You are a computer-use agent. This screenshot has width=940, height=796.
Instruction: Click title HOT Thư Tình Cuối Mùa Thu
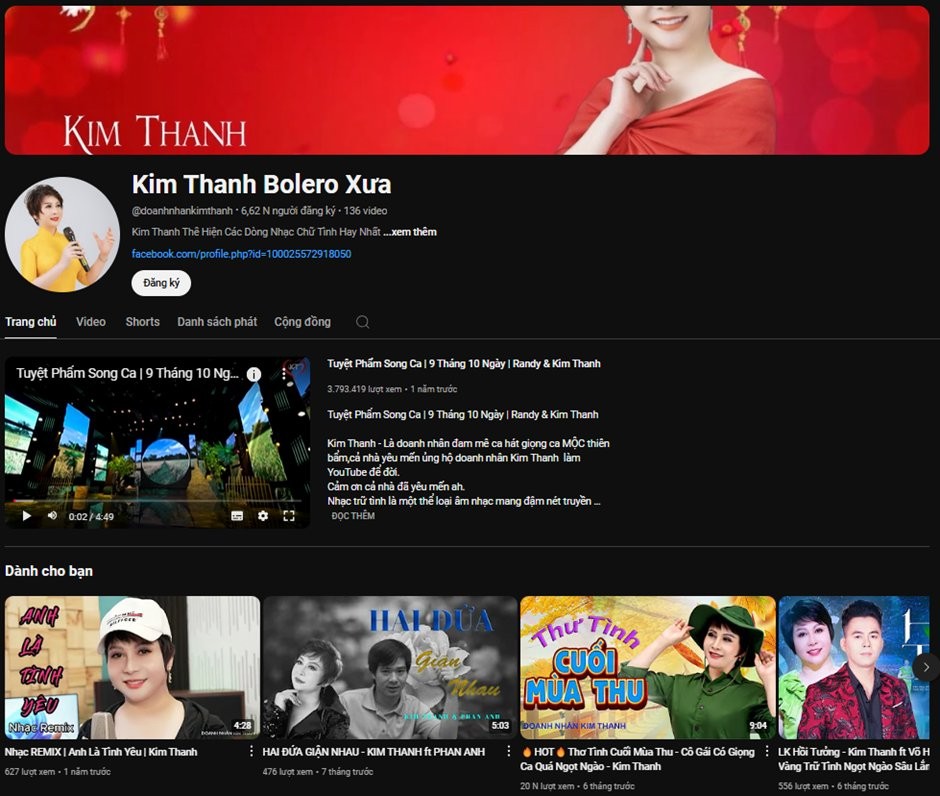(x=638, y=759)
